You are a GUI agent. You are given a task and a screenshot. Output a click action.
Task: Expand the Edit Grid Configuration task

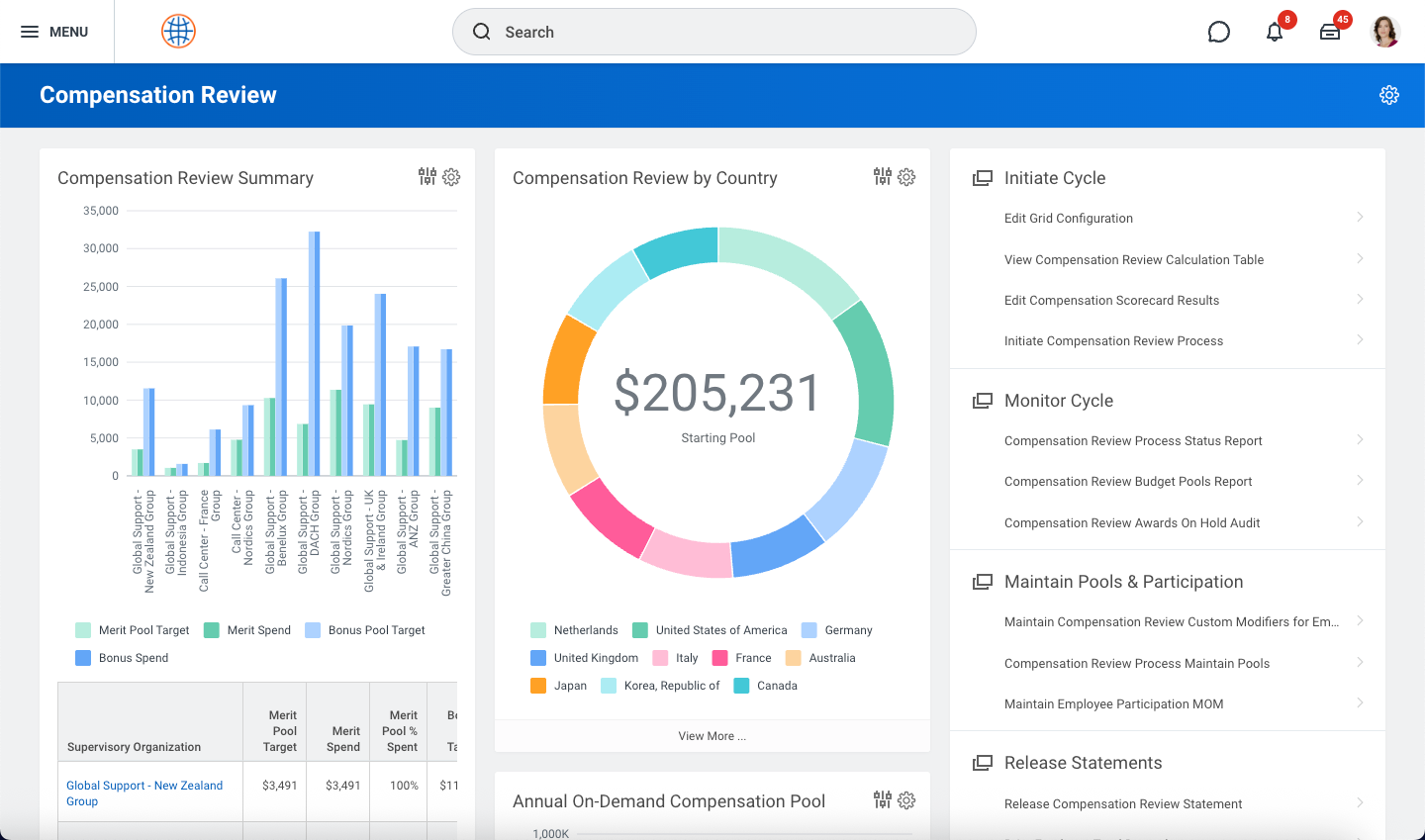pos(1068,218)
